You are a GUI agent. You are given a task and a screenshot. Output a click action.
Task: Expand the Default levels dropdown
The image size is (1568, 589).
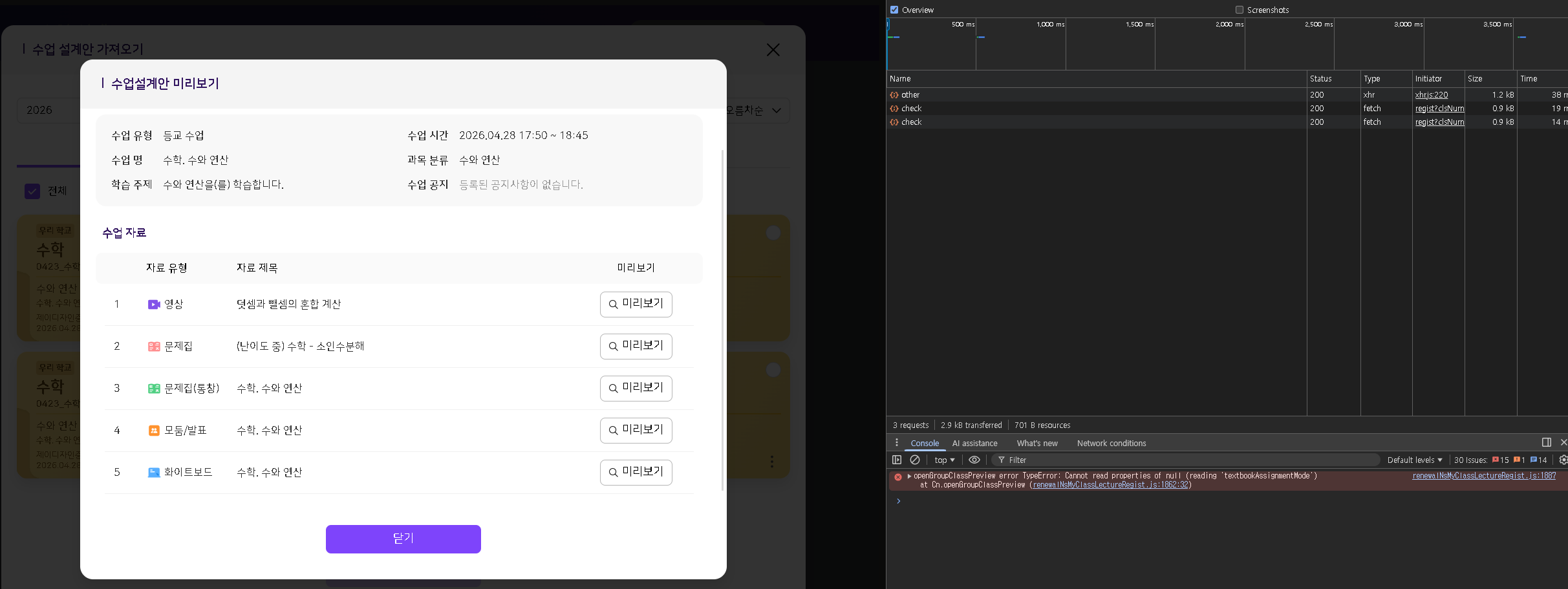pyautogui.click(x=1414, y=460)
